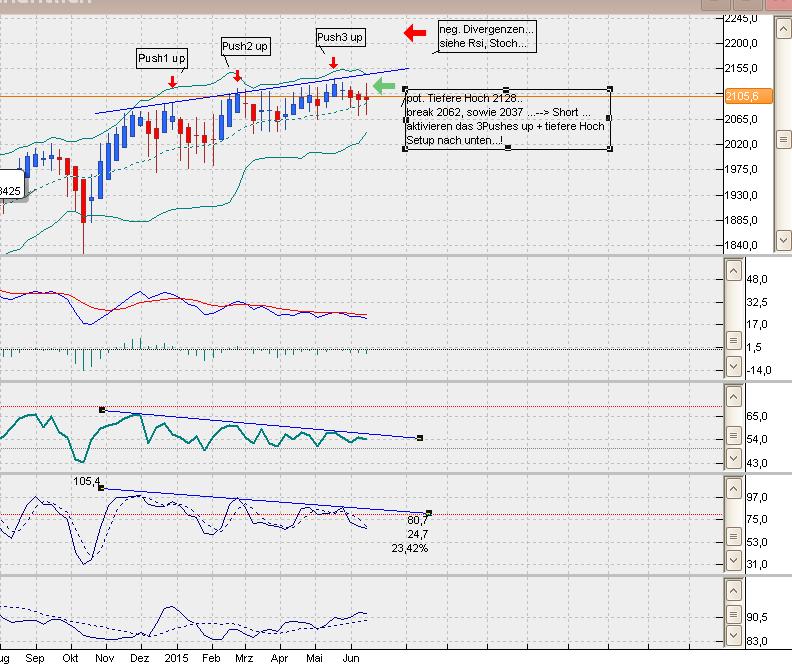Click the bottom-right handle of the selected text box
This screenshot has height=665, width=792.
coord(610,148)
